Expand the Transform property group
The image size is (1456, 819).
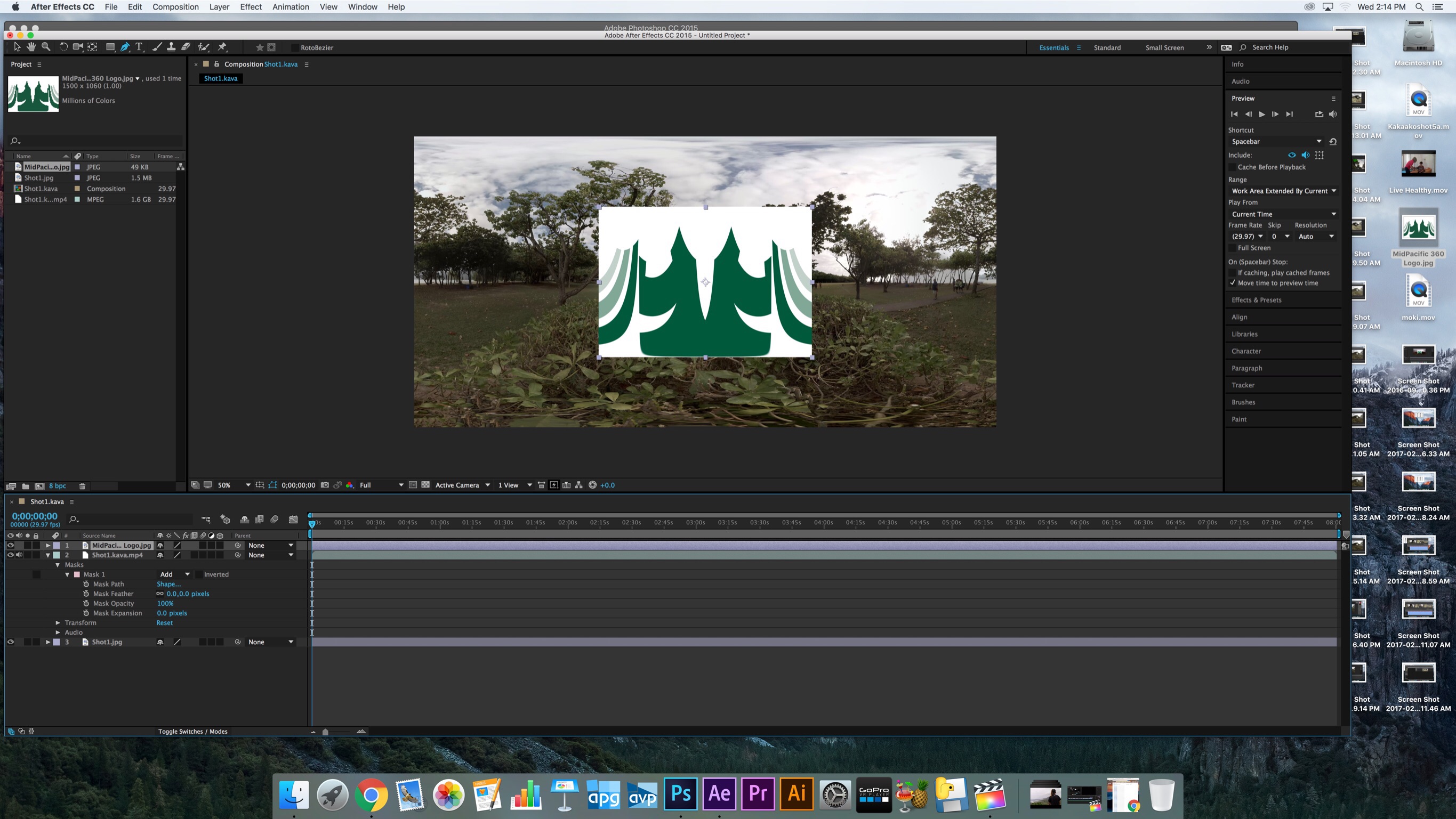[x=58, y=622]
